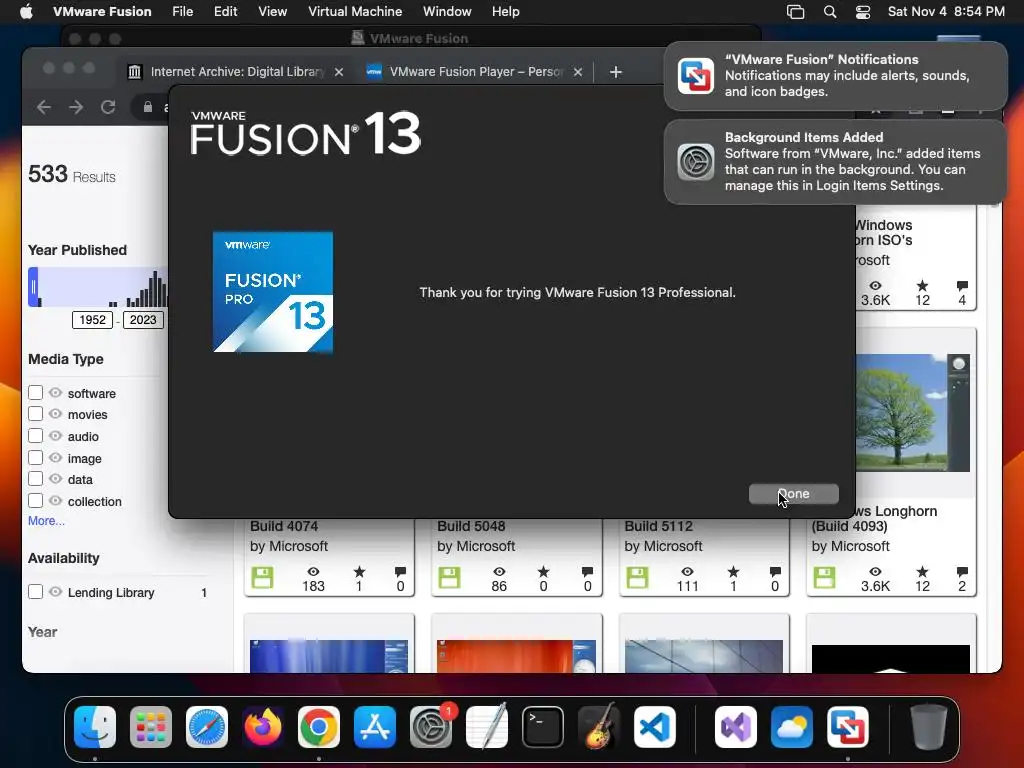1024x768 pixels.
Task: Open TextEdit from the dock
Action: [487, 726]
